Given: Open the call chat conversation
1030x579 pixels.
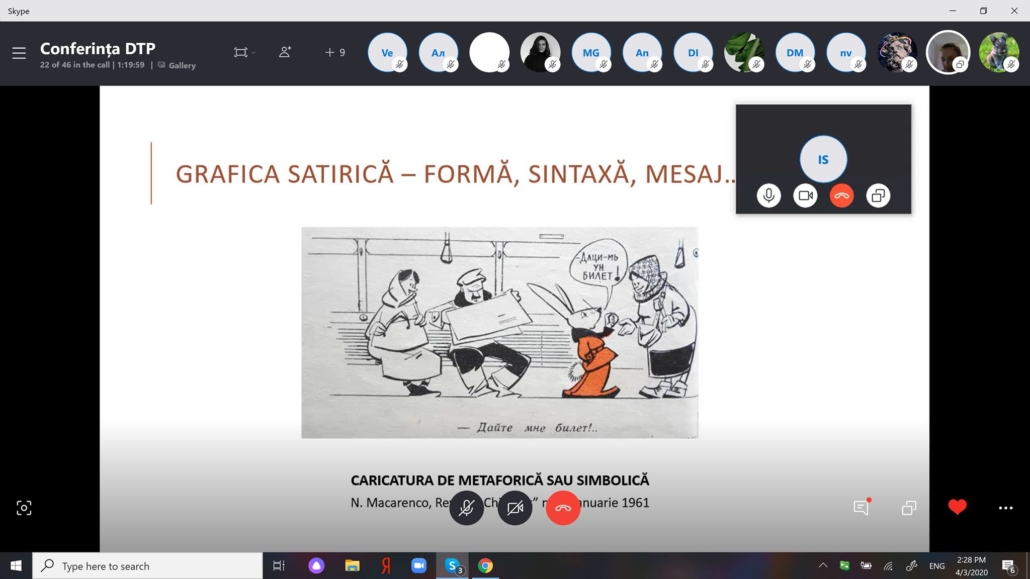Looking at the screenshot, I should tap(861, 507).
